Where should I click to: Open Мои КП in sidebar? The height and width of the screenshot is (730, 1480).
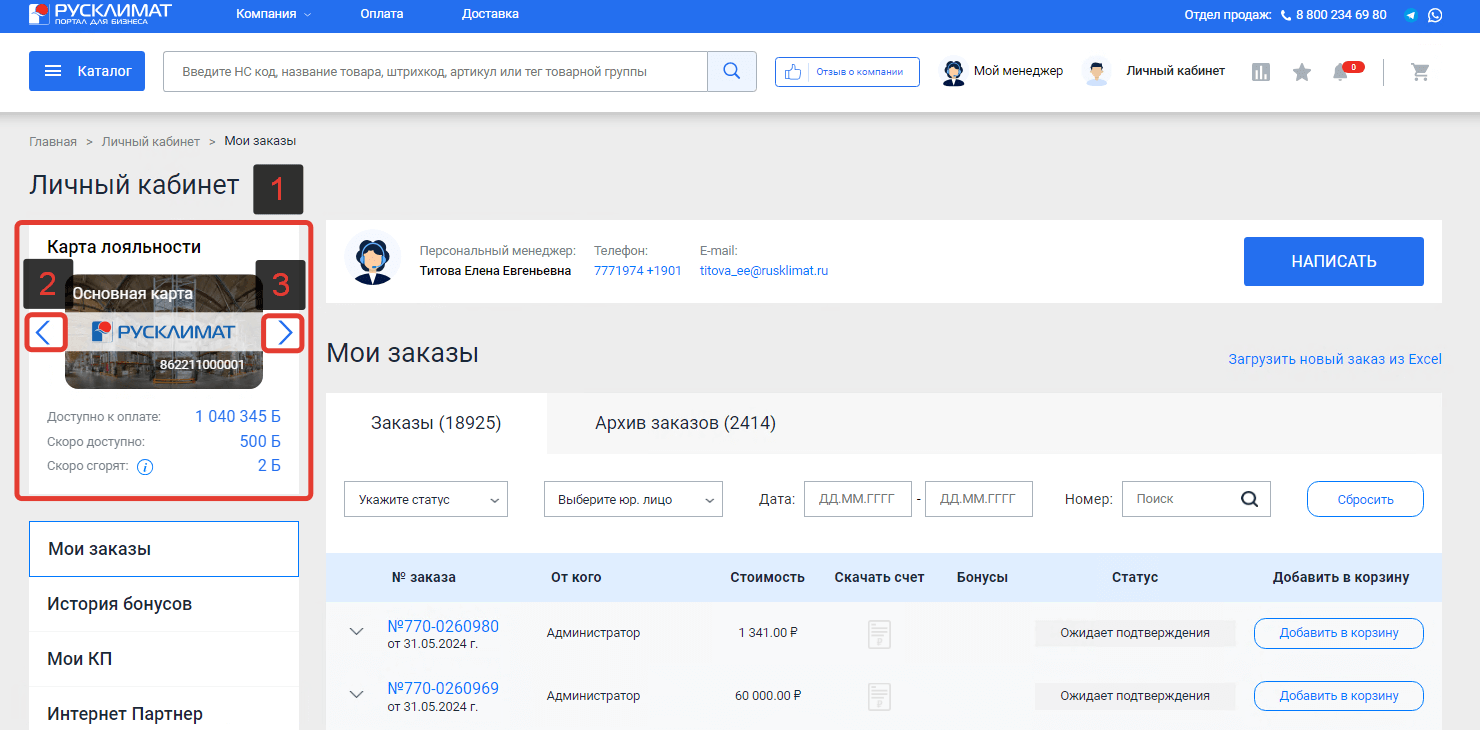(164, 659)
